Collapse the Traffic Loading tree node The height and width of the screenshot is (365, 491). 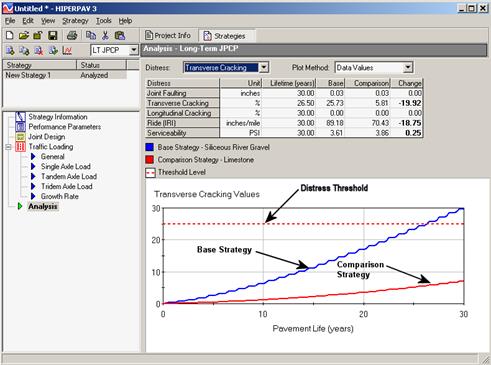tap(8, 147)
